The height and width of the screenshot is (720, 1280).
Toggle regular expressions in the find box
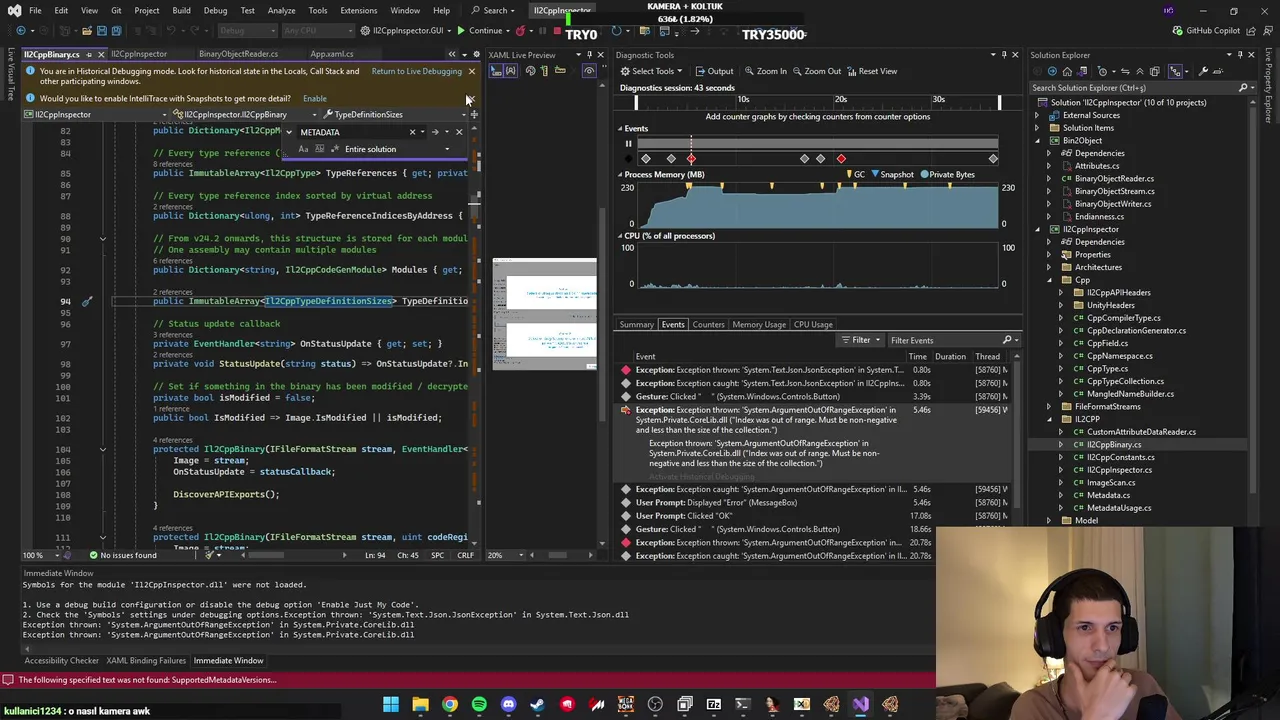click(x=335, y=149)
